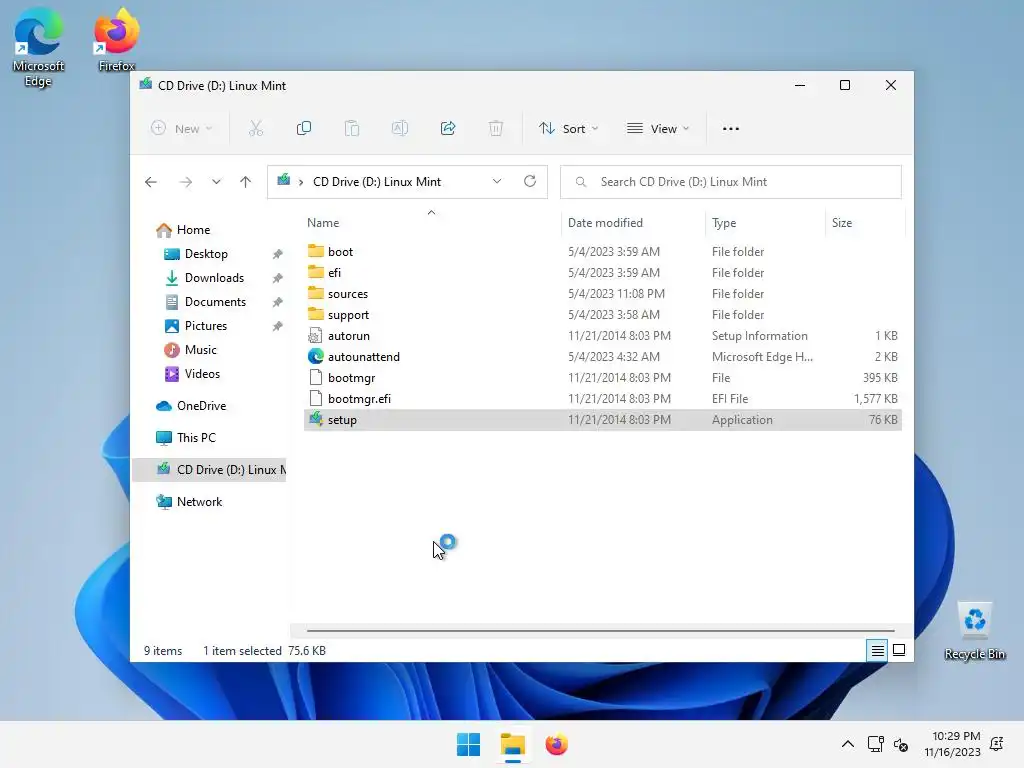This screenshot has width=1024, height=768.
Task: Refresh the CD Drive folder view
Action: point(530,182)
